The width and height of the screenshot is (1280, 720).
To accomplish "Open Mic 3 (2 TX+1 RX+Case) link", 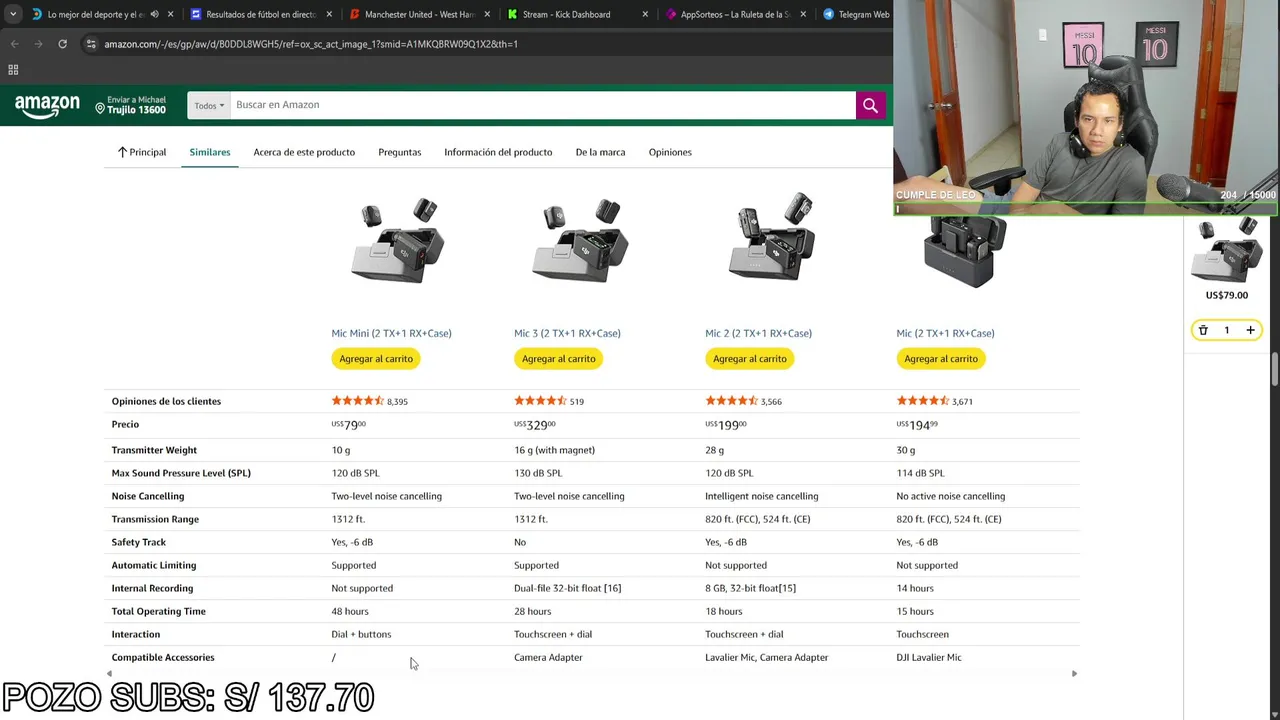I will click(567, 333).
